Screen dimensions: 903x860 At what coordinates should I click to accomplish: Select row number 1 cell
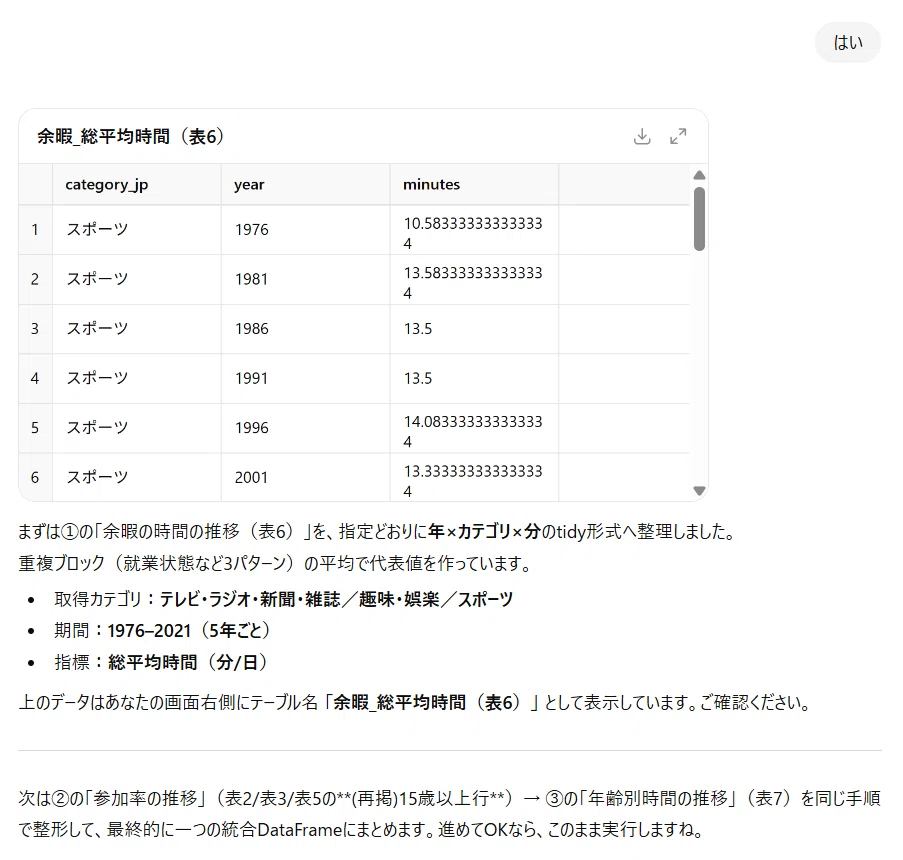(35, 230)
